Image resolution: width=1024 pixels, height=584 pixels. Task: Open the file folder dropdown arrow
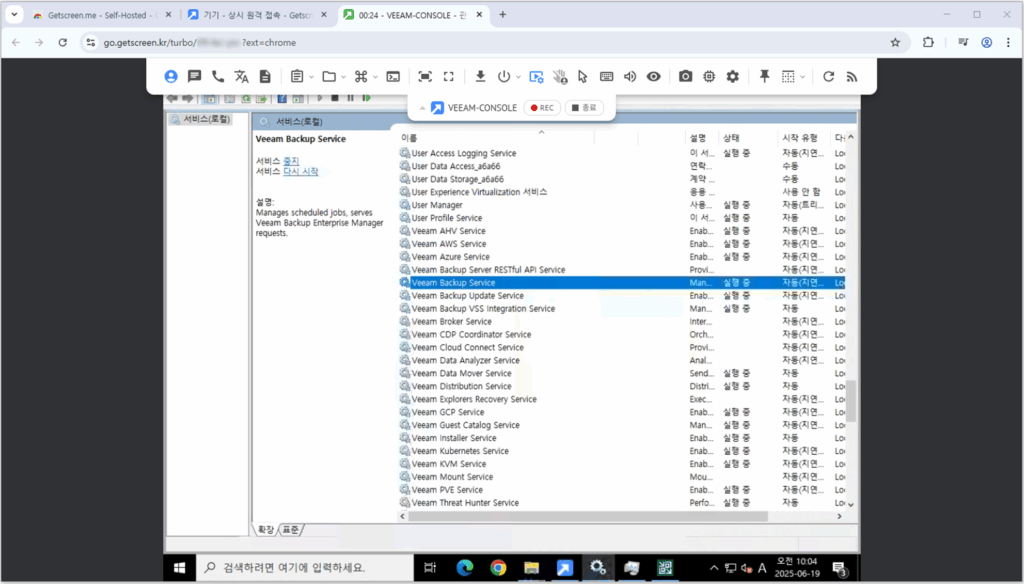344,77
